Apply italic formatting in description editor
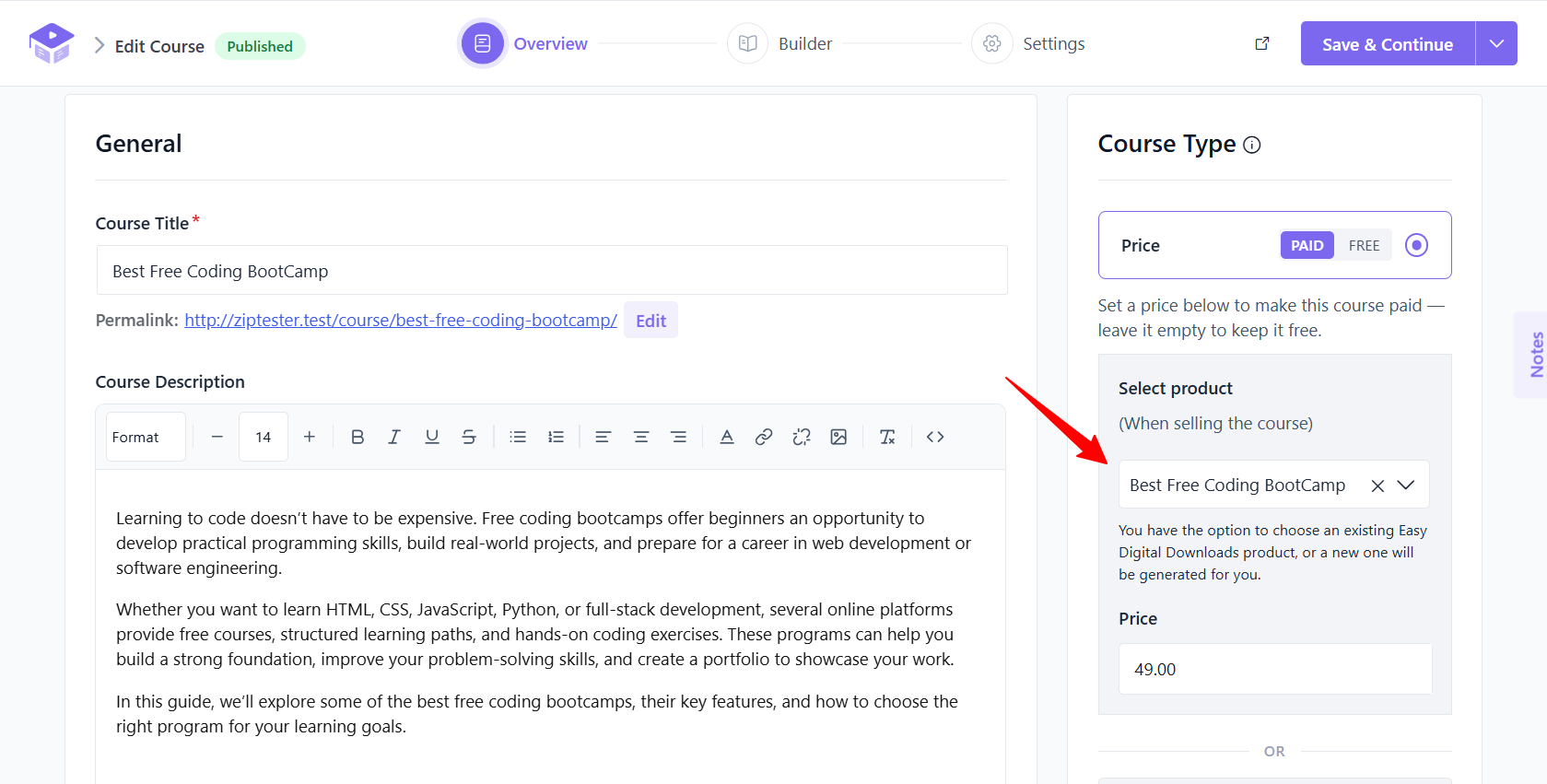This screenshot has height=784, width=1547. coord(394,437)
